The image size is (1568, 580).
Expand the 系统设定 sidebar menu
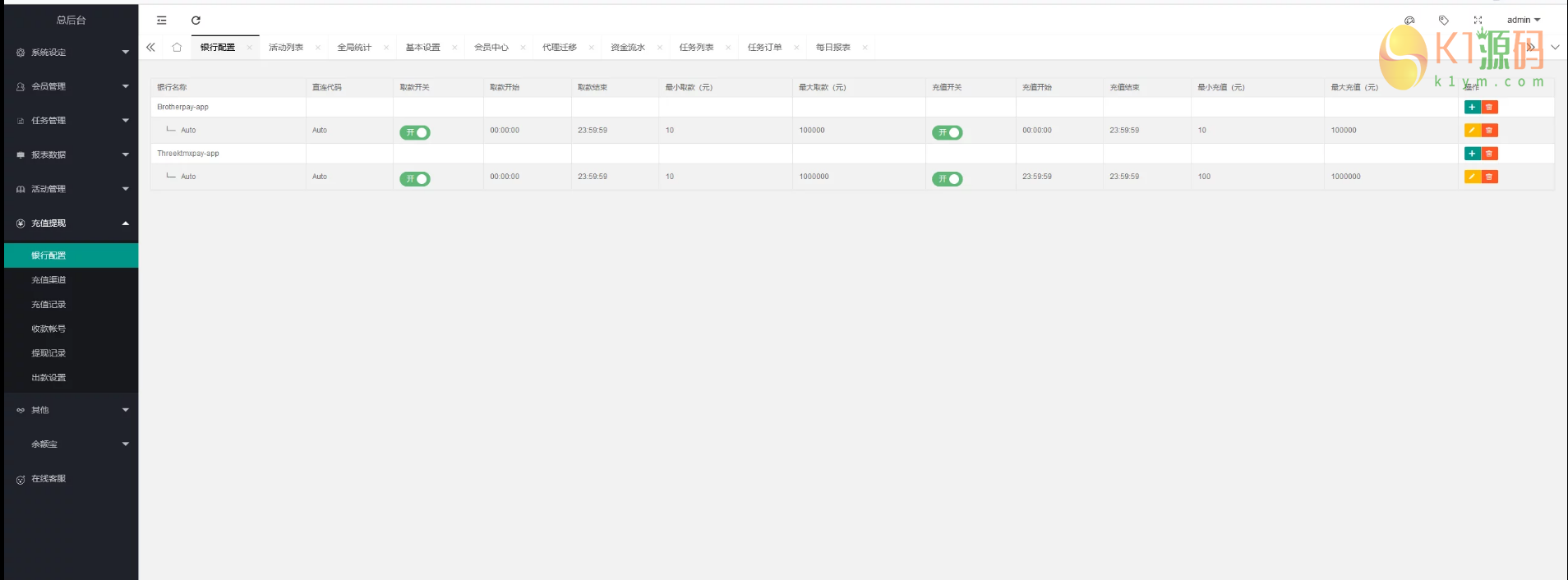(71, 53)
